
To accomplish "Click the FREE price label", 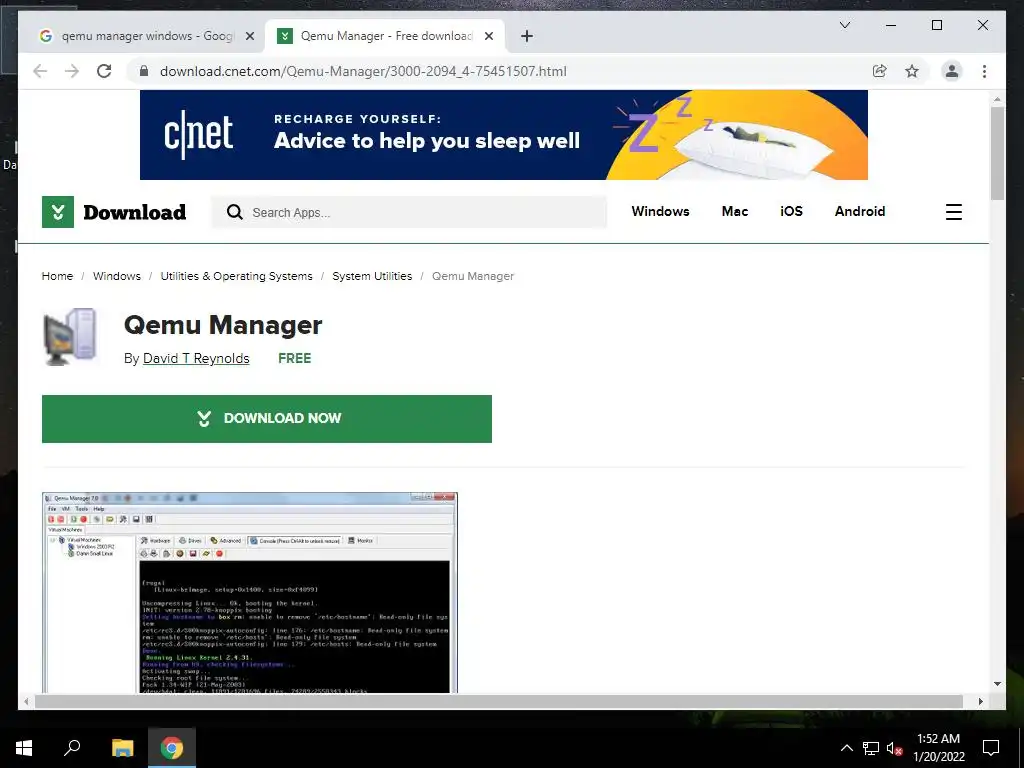I will (295, 359).
